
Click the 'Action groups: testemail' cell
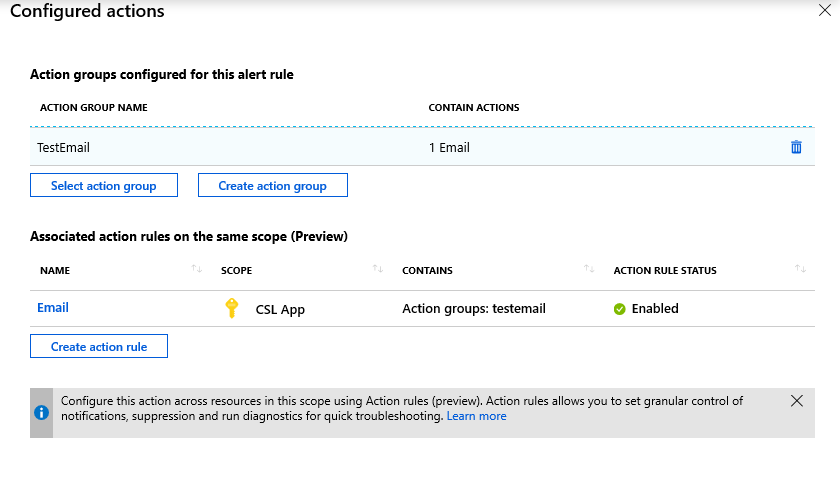tap(473, 309)
